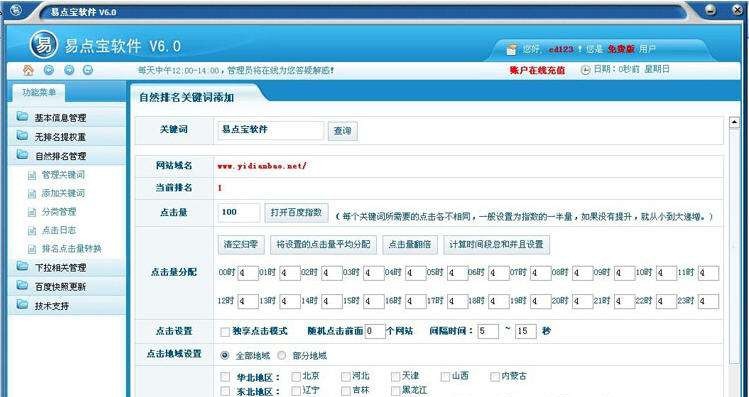
Task: Click the clock icon beside 日期
Action: [x=586, y=70]
